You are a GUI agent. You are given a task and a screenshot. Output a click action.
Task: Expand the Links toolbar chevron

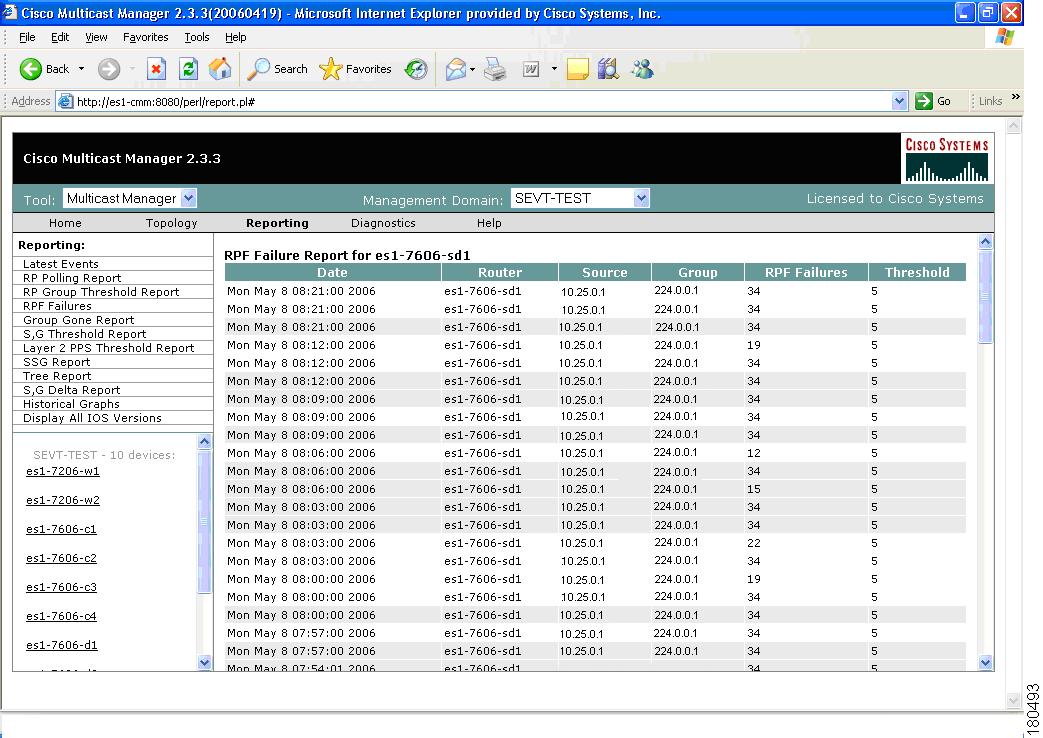1016,97
